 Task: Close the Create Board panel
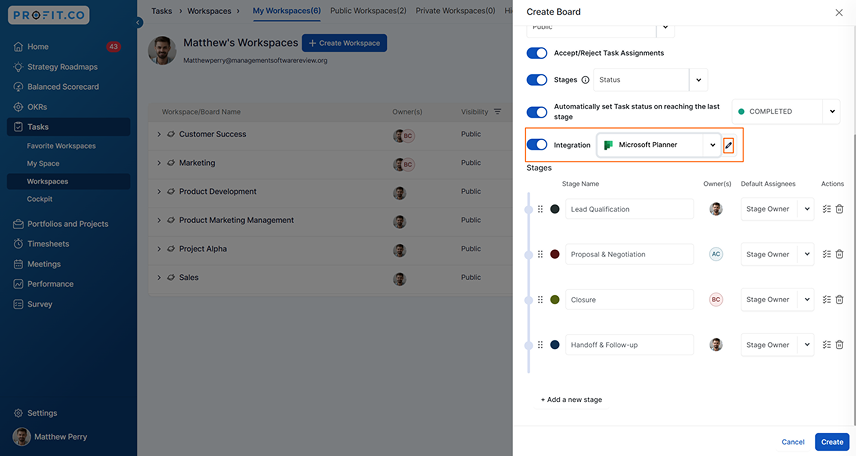point(839,13)
